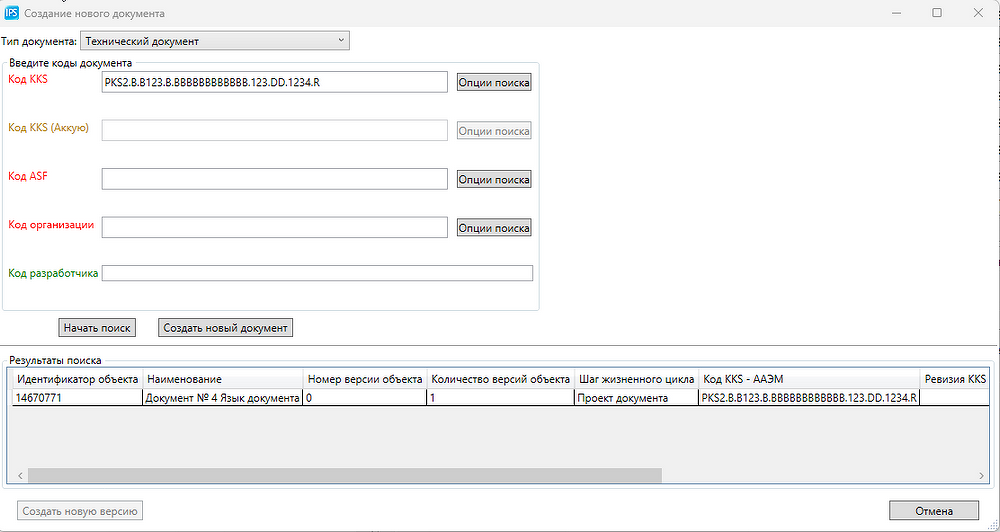
Task: Open search options for Код KKS
Action: pyautogui.click(x=494, y=82)
